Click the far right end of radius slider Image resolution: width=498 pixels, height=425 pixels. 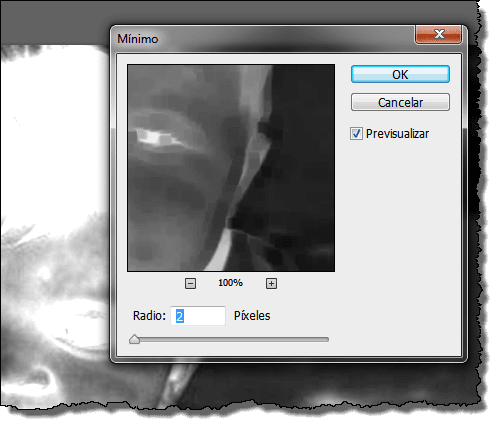[327, 339]
